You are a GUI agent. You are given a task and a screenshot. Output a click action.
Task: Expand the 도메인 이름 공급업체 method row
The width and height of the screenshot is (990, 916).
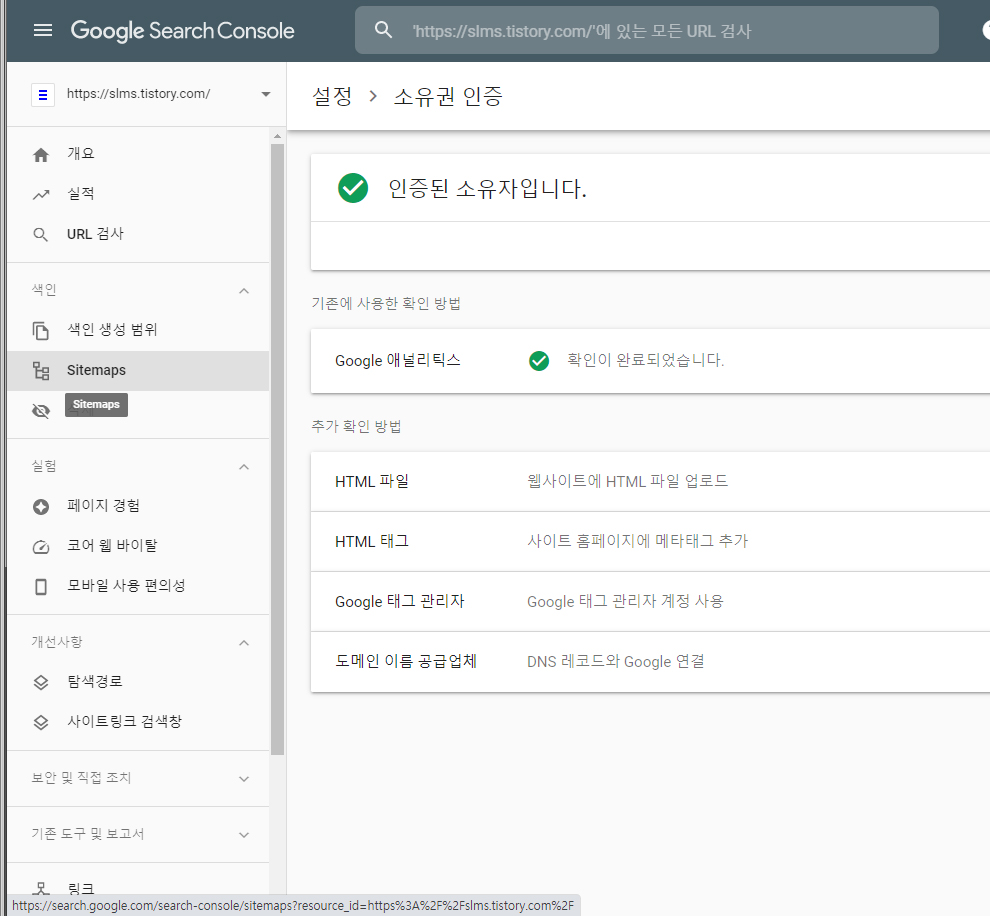[650, 662]
